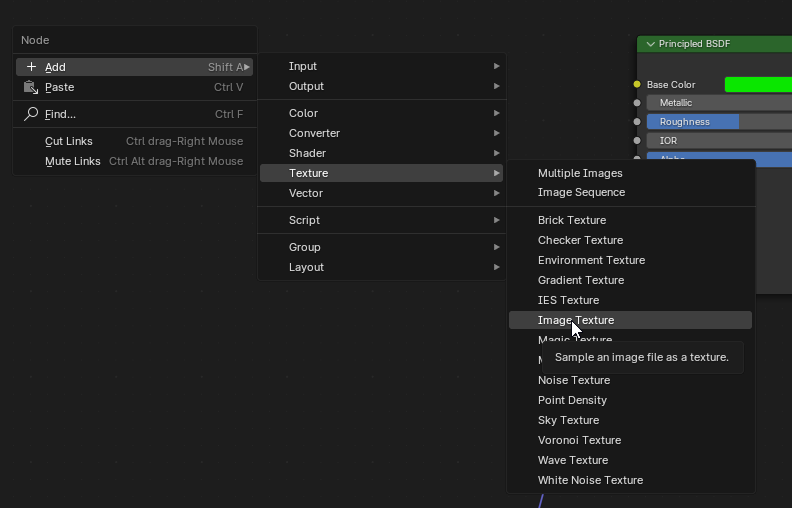Click the yellow Base Color socket
Screen dimensions: 792x508
(x=637, y=85)
